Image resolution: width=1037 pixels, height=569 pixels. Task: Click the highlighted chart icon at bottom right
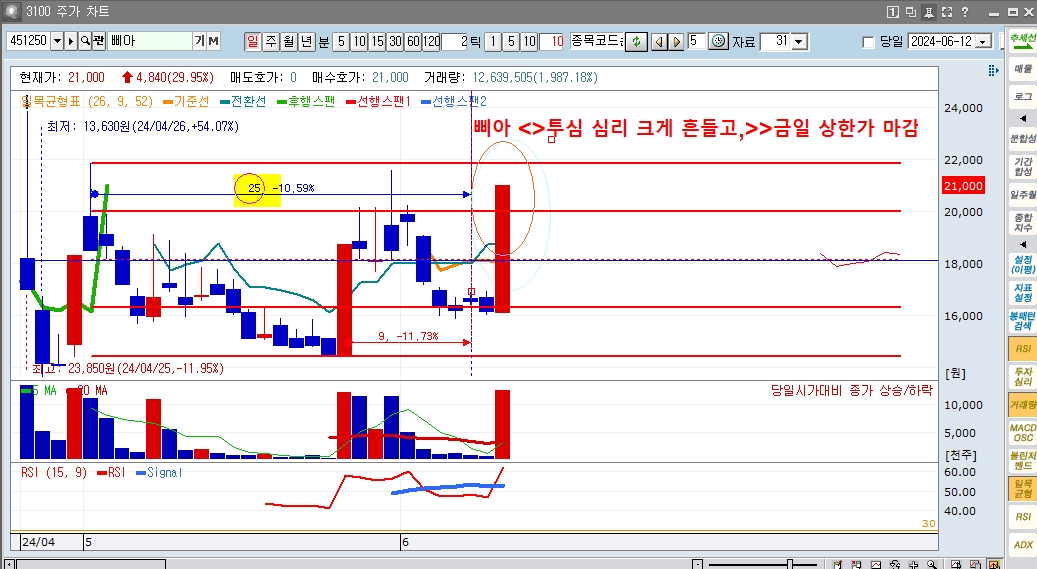993,564
